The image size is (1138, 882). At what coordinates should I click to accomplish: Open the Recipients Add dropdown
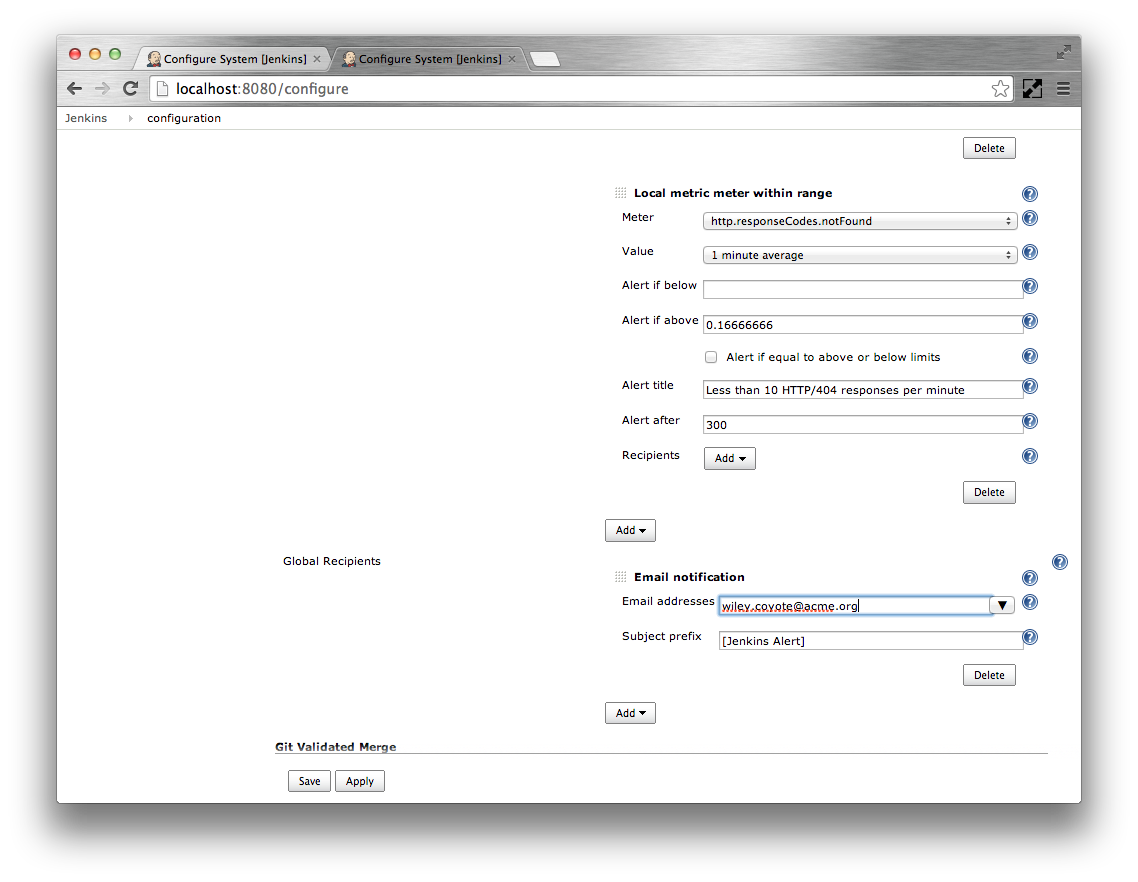[x=729, y=458]
